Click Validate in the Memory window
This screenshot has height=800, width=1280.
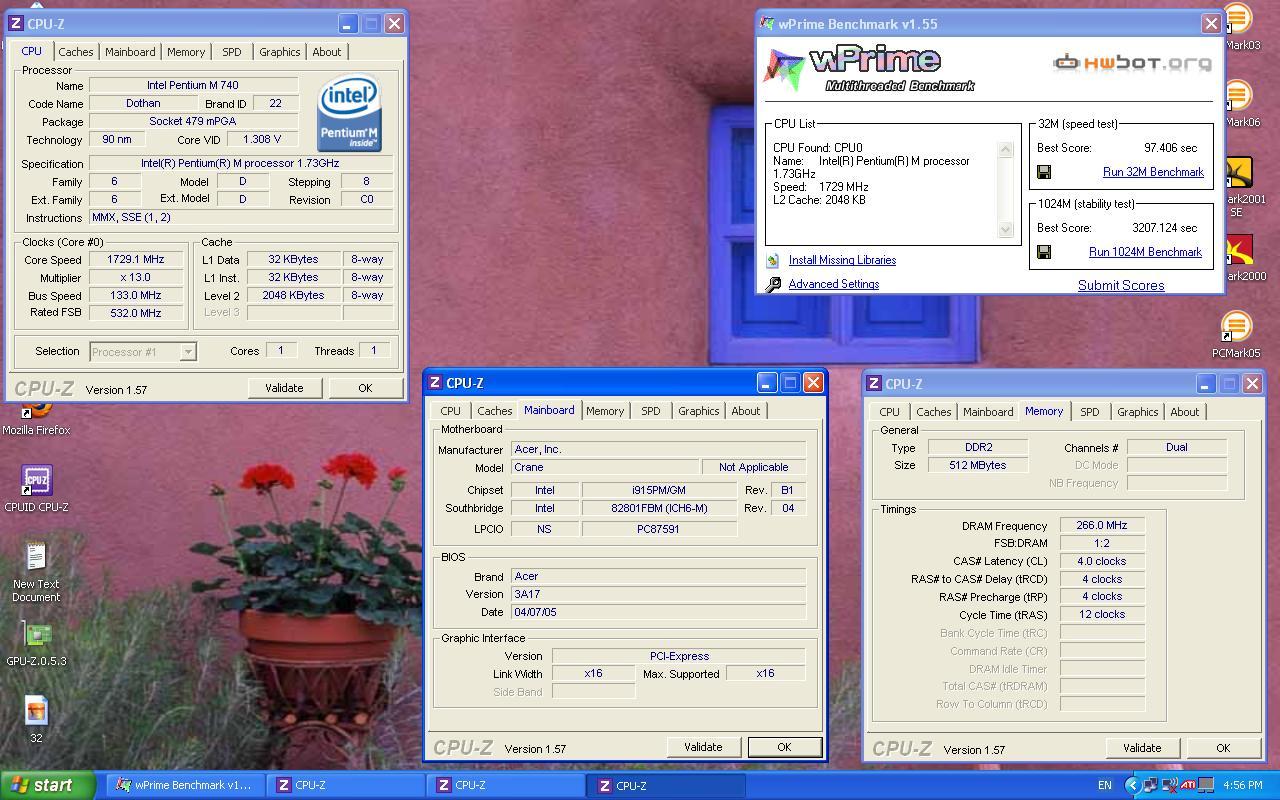(x=1142, y=748)
